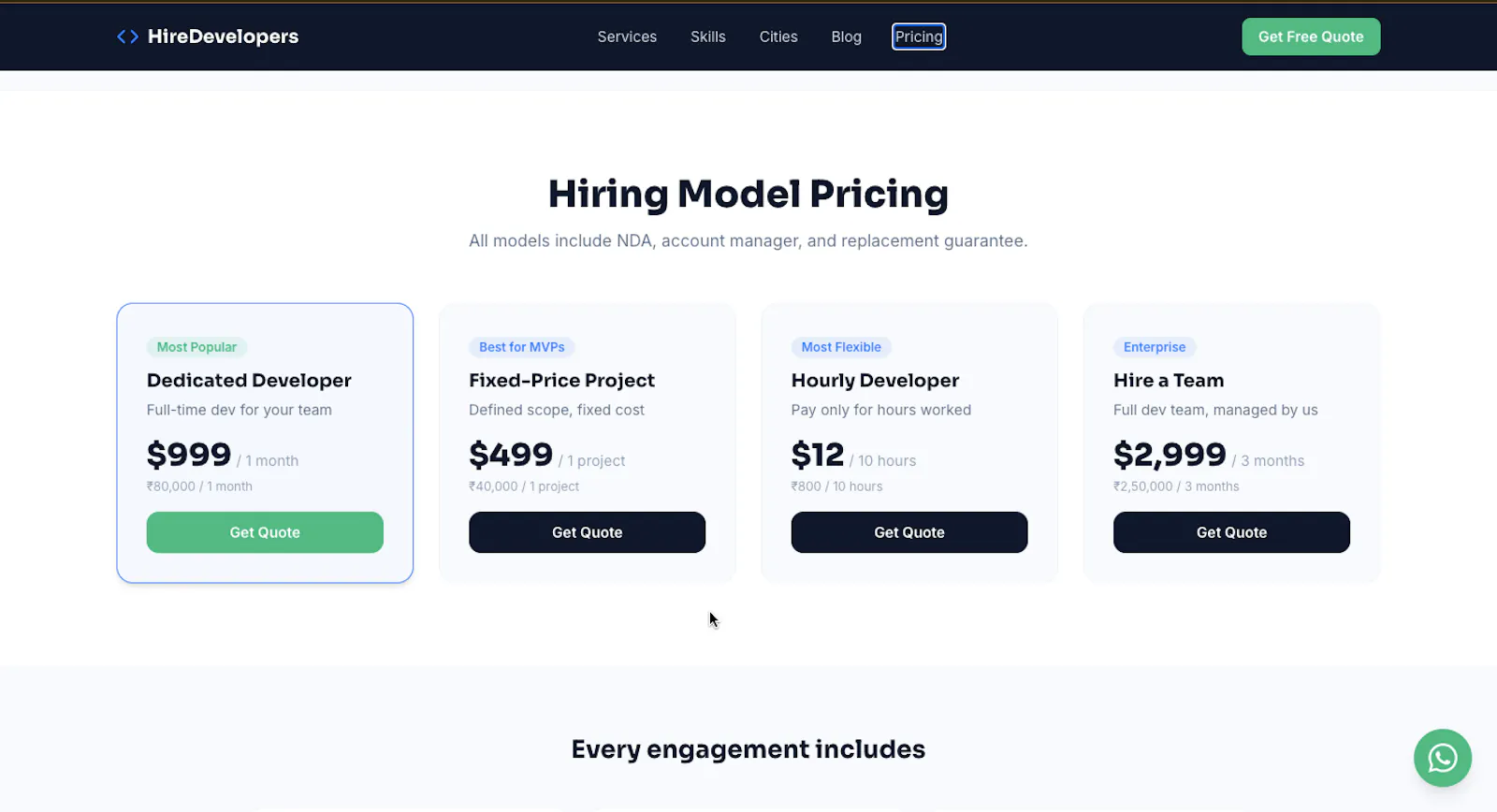Click the Fixed-Price Project card title
Screen dimensions: 1497x812
pos(561,380)
